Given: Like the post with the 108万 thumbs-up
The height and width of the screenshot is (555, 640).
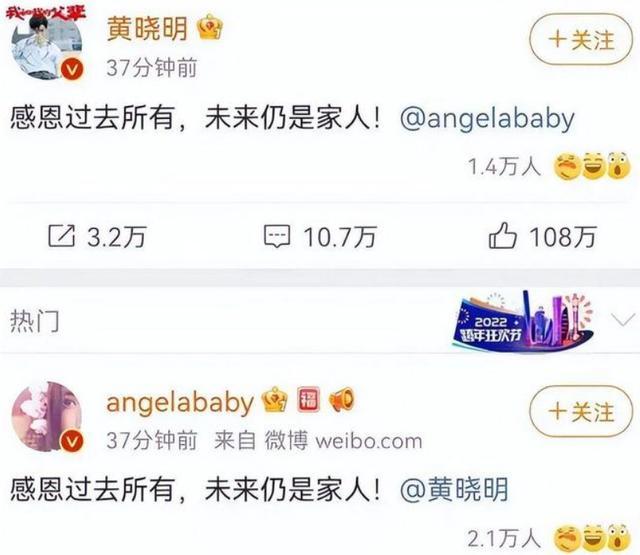Looking at the screenshot, I should 502,235.
